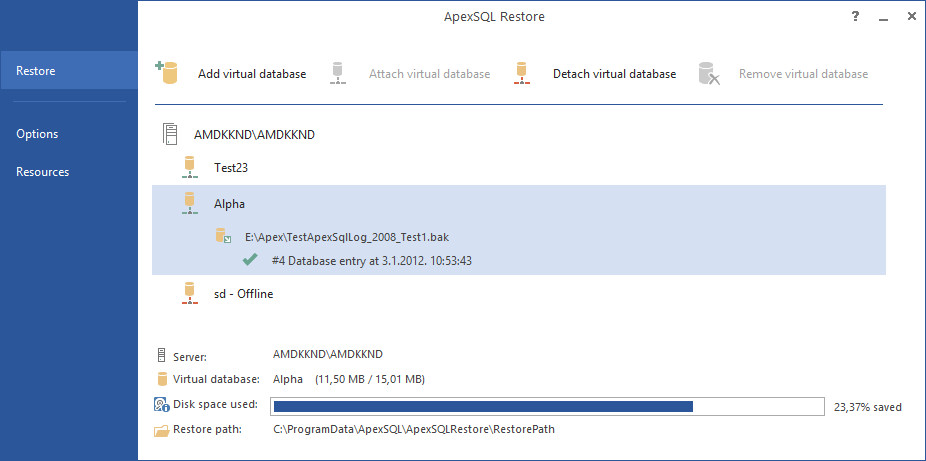
Task: Click the Alpha database icon
Action: click(190, 203)
